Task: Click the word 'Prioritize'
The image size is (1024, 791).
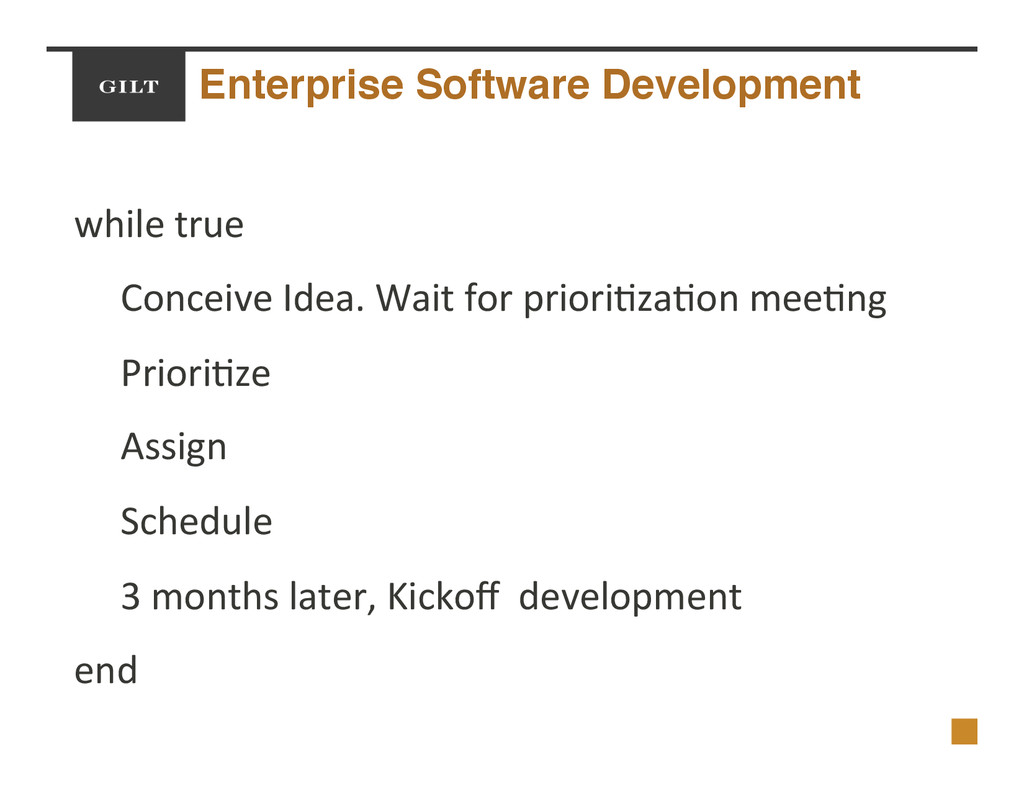Action: pos(195,374)
